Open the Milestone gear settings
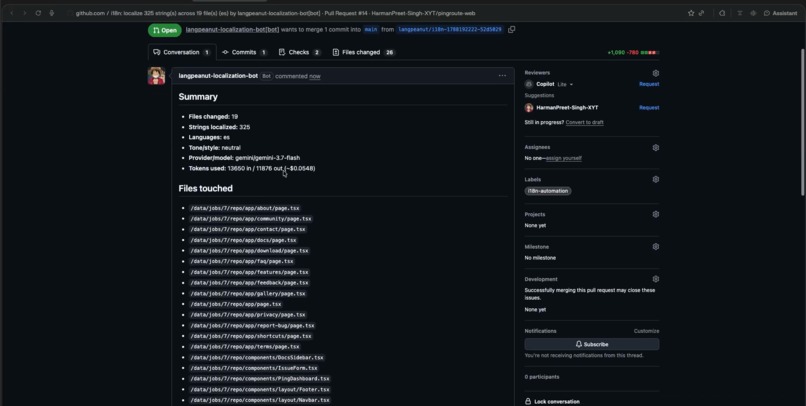Viewport: 806px width, 406px height. [x=655, y=247]
